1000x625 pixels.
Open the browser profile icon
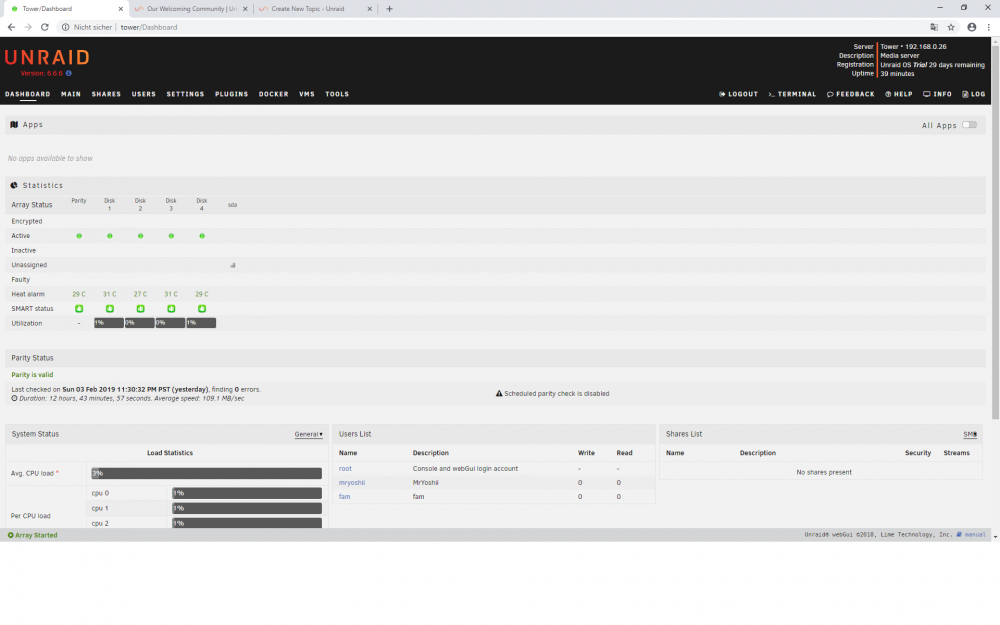[971, 27]
